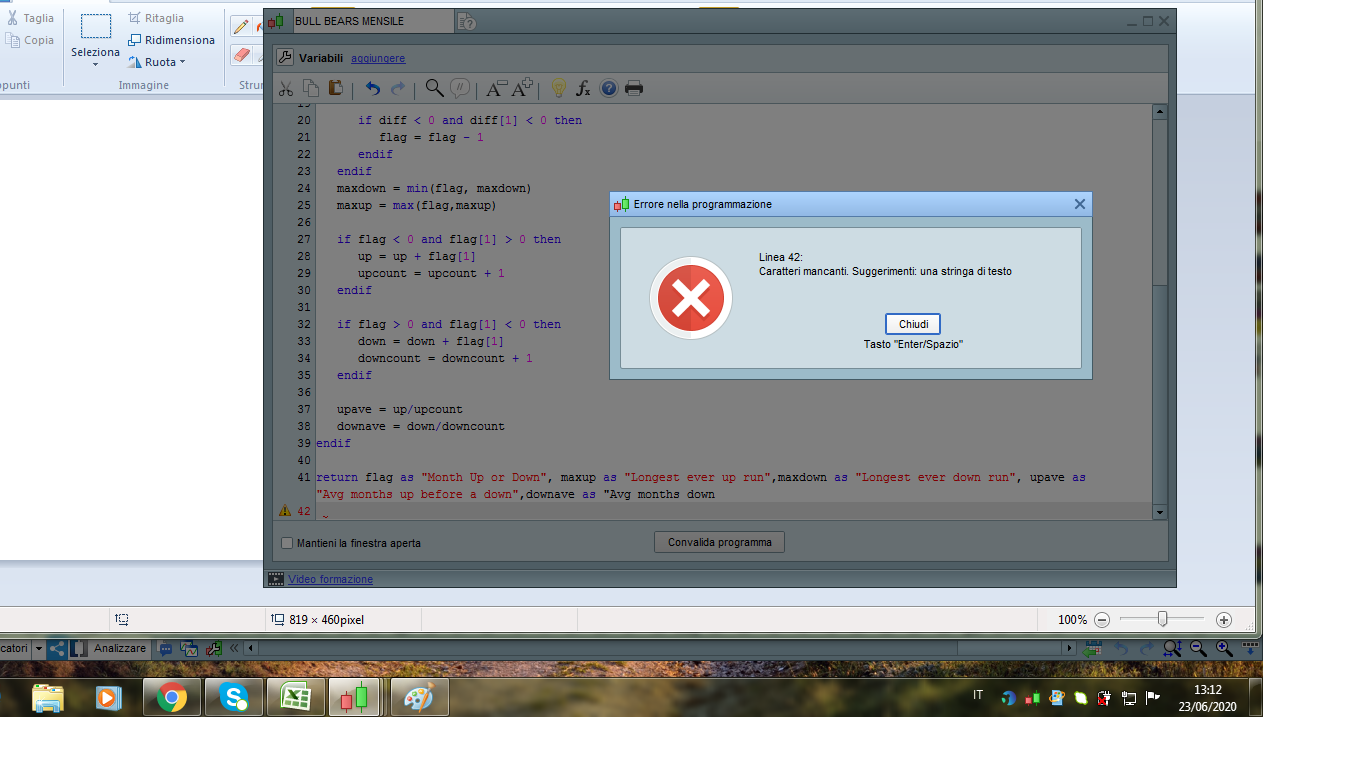Click the comment bubble icon in editor toolbar
The width and height of the screenshot is (1366, 768).
460,88
